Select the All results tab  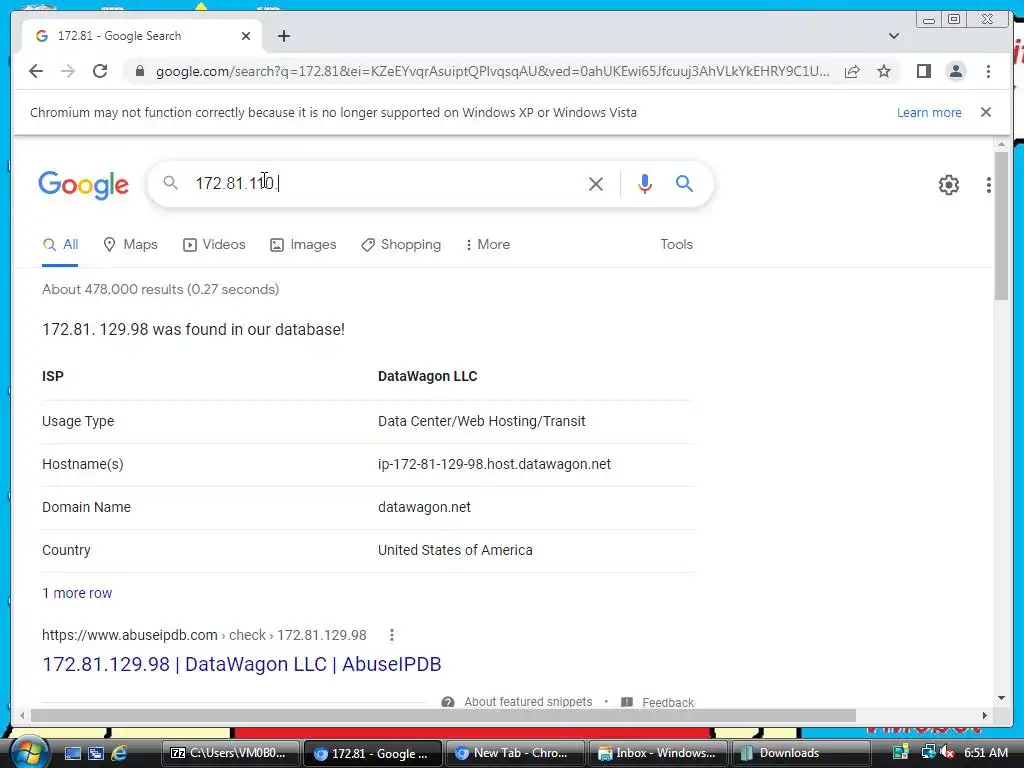click(x=60, y=245)
